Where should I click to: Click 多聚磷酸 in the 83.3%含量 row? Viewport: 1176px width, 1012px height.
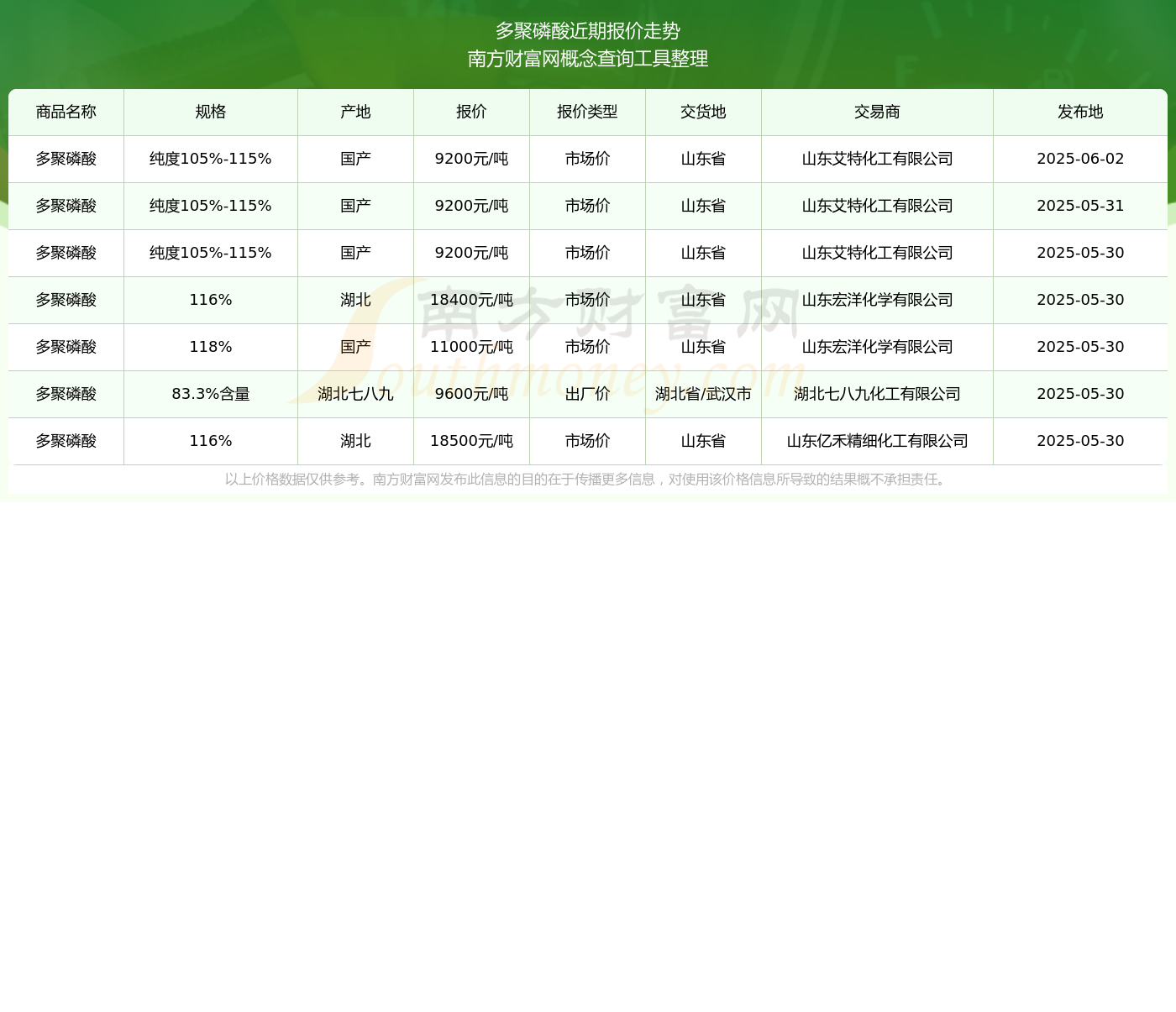tap(66, 394)
